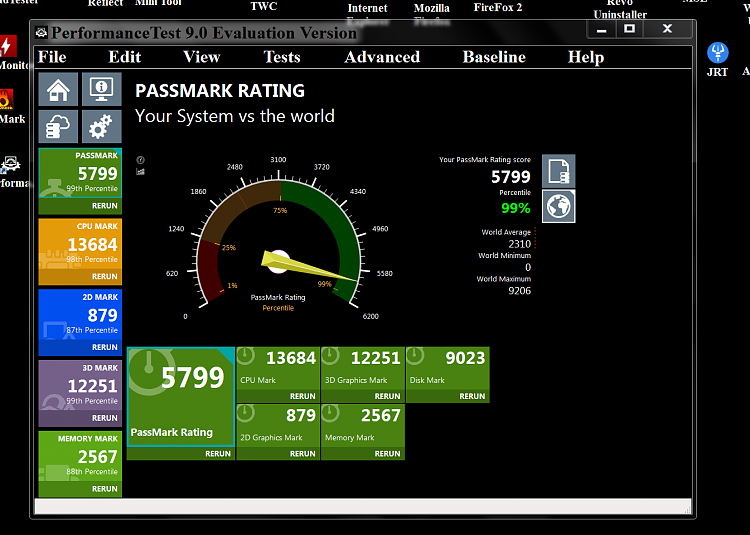Image resolution: width=750 pixels, height=535 pixels.
Task: Open the Edit menu
Action: pos(125,57)
